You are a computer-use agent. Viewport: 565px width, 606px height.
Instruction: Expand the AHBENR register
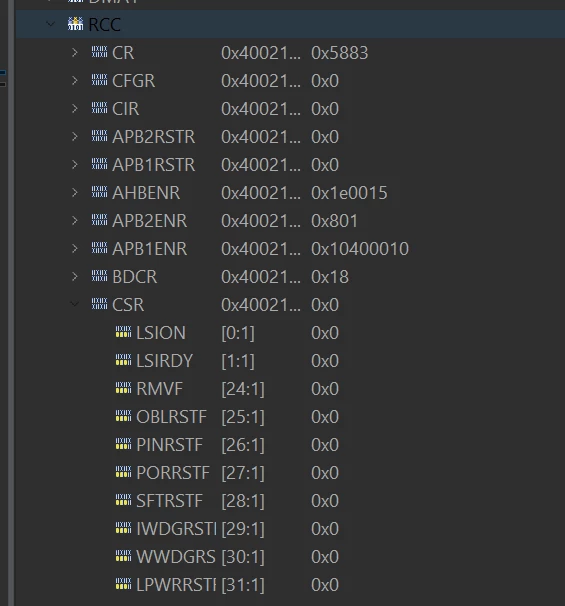[x=75, y=192]
